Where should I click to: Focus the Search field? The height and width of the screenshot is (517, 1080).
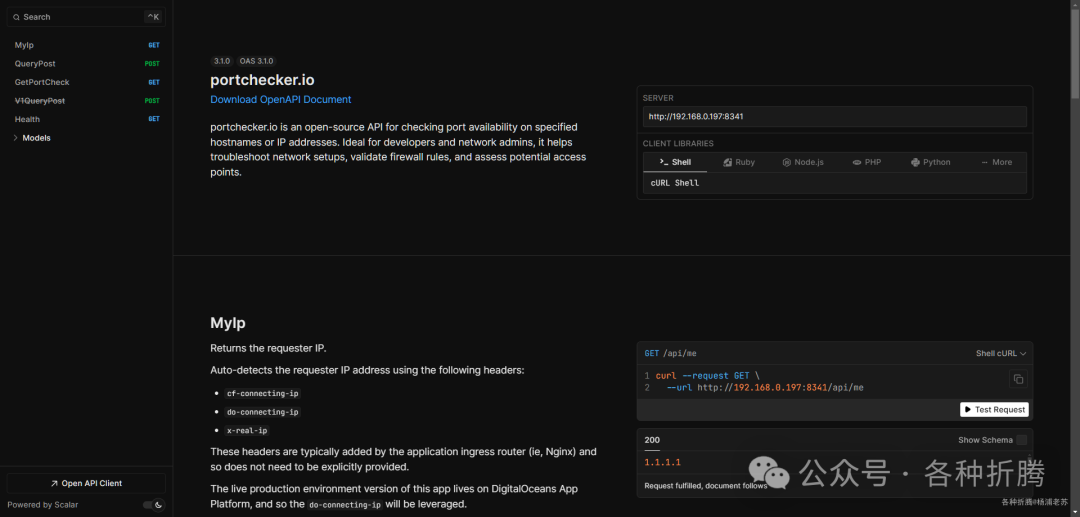86,17
